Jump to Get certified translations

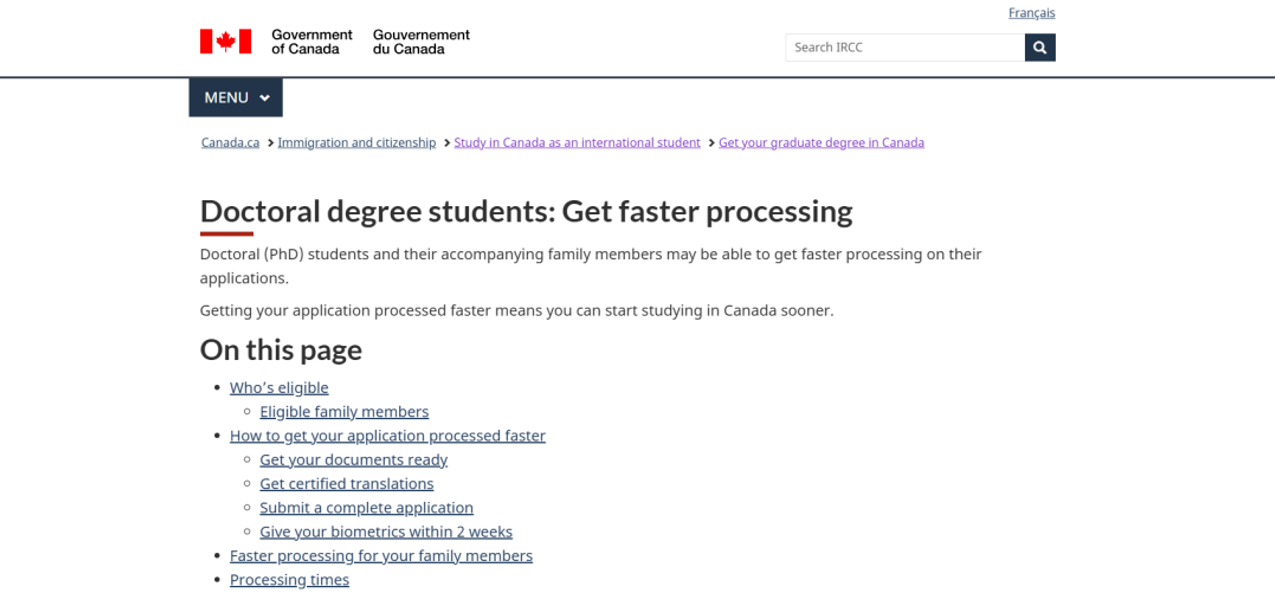coord(346,484)
